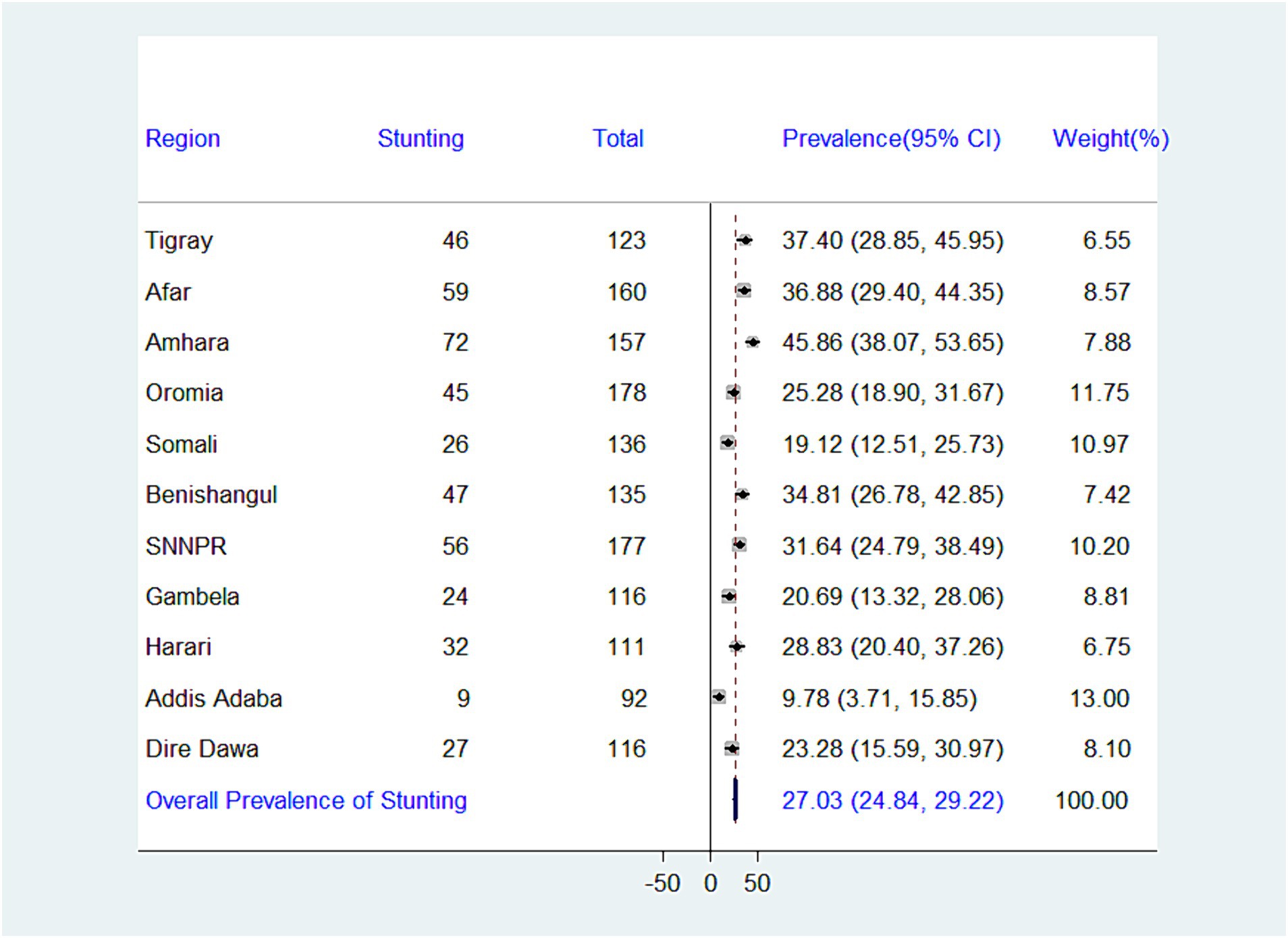Click axis tick label 0
This screenshot has height=938, width=1288.
click(710, 883)
